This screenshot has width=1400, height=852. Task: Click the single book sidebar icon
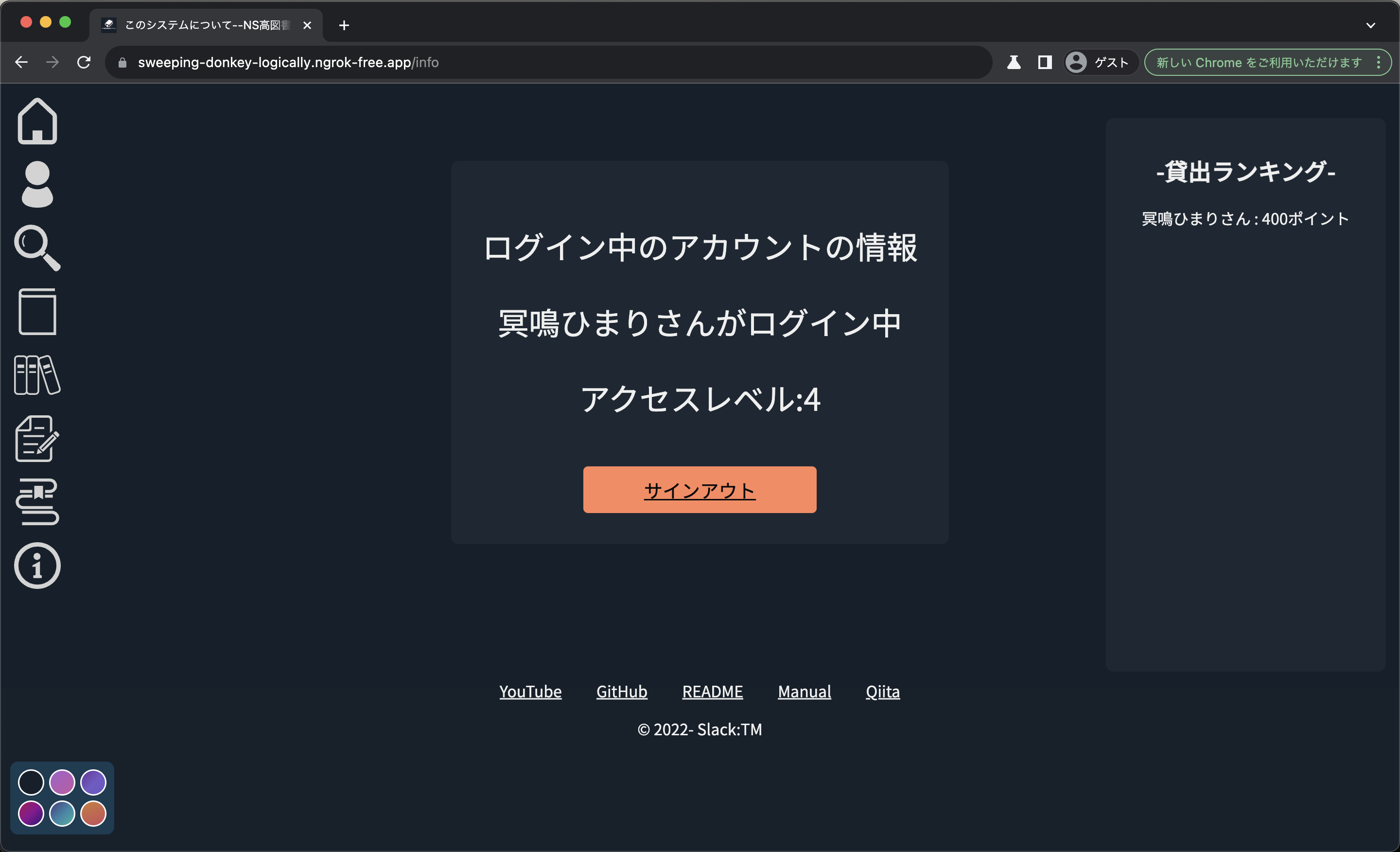37,311
